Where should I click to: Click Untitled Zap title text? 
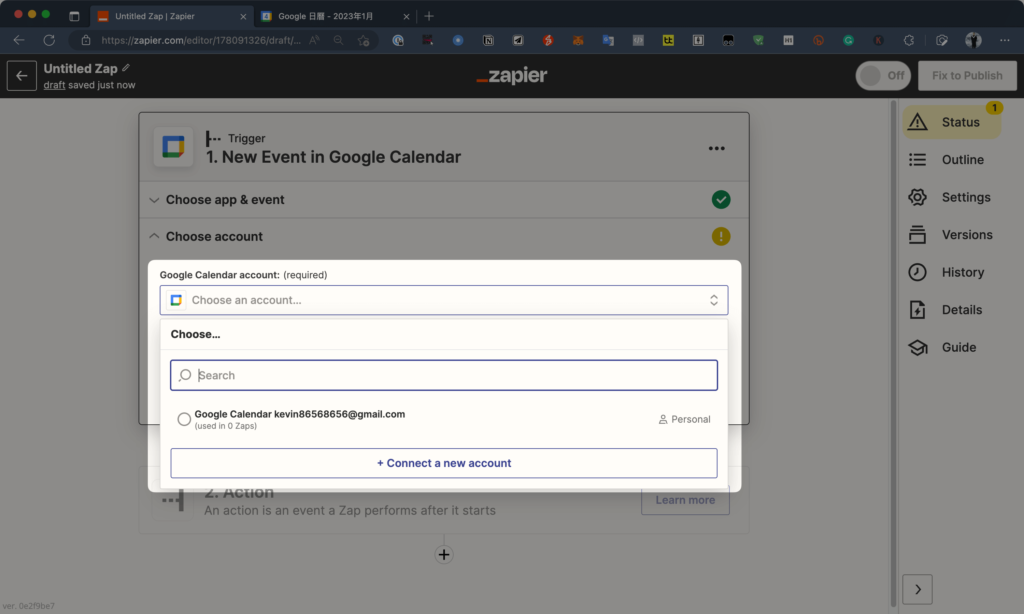pos(80,69)
